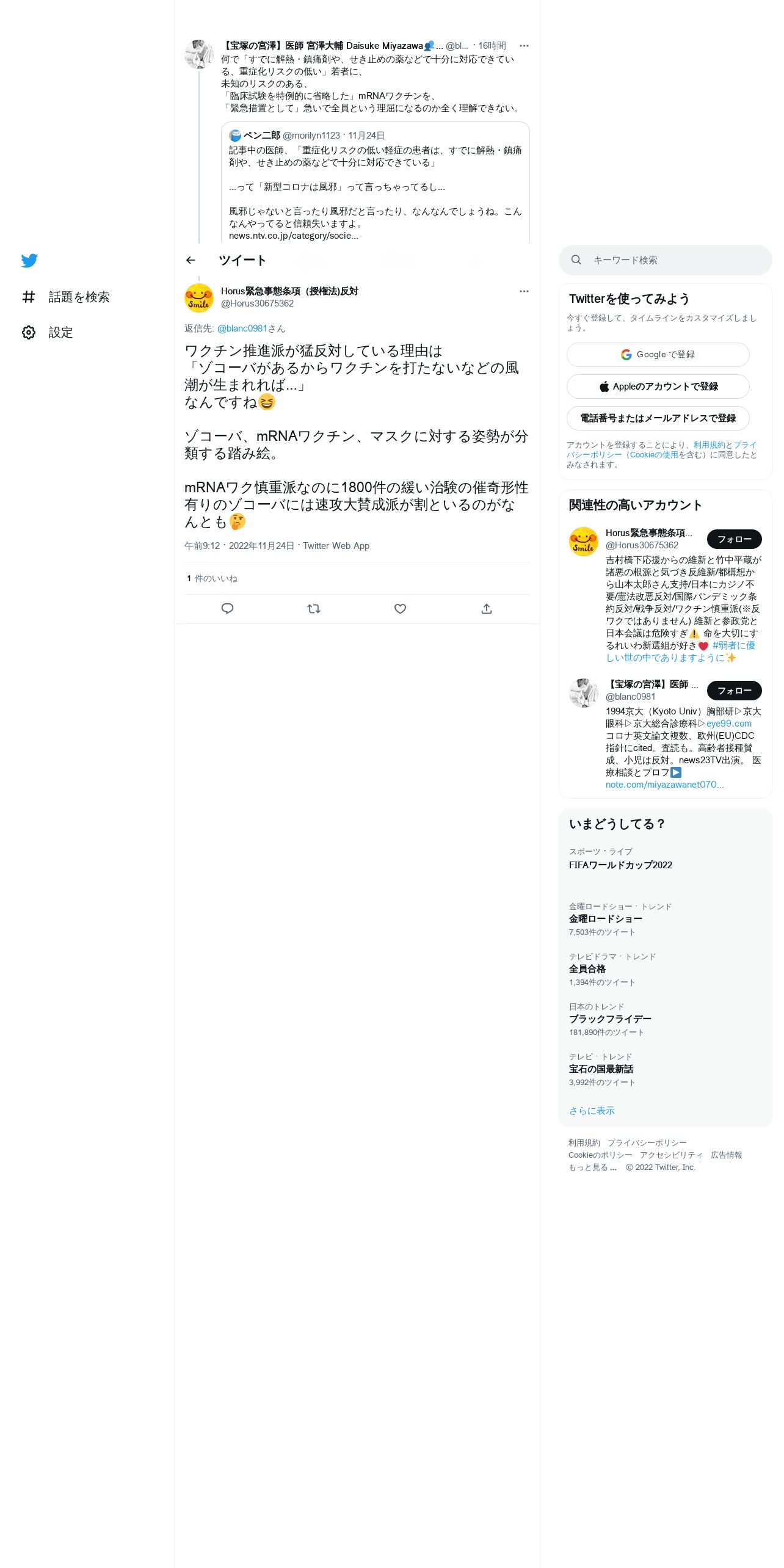Open the FIFAワールドカップ2022 trend

[620, 865]
